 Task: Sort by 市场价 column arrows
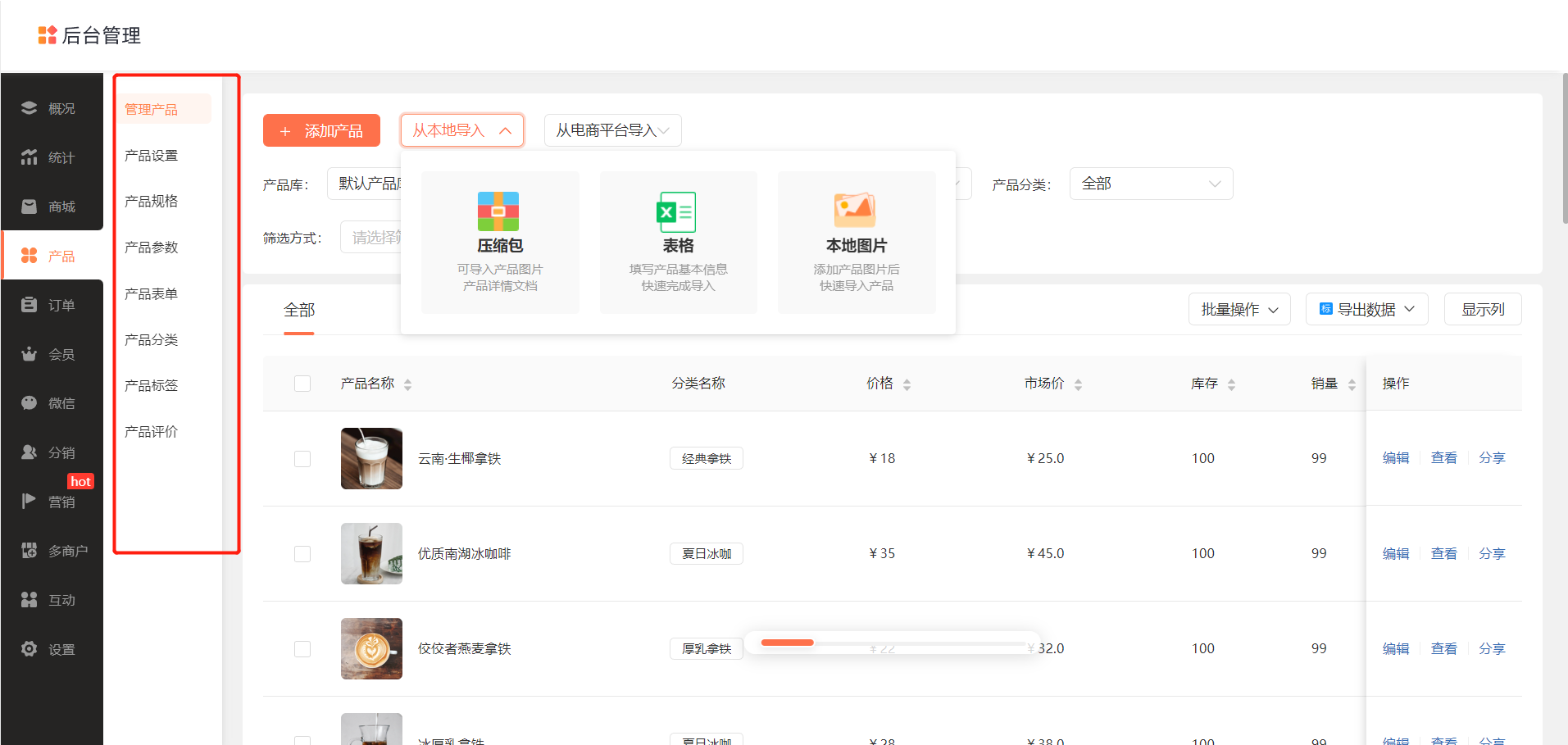[x=1078, y=384]
